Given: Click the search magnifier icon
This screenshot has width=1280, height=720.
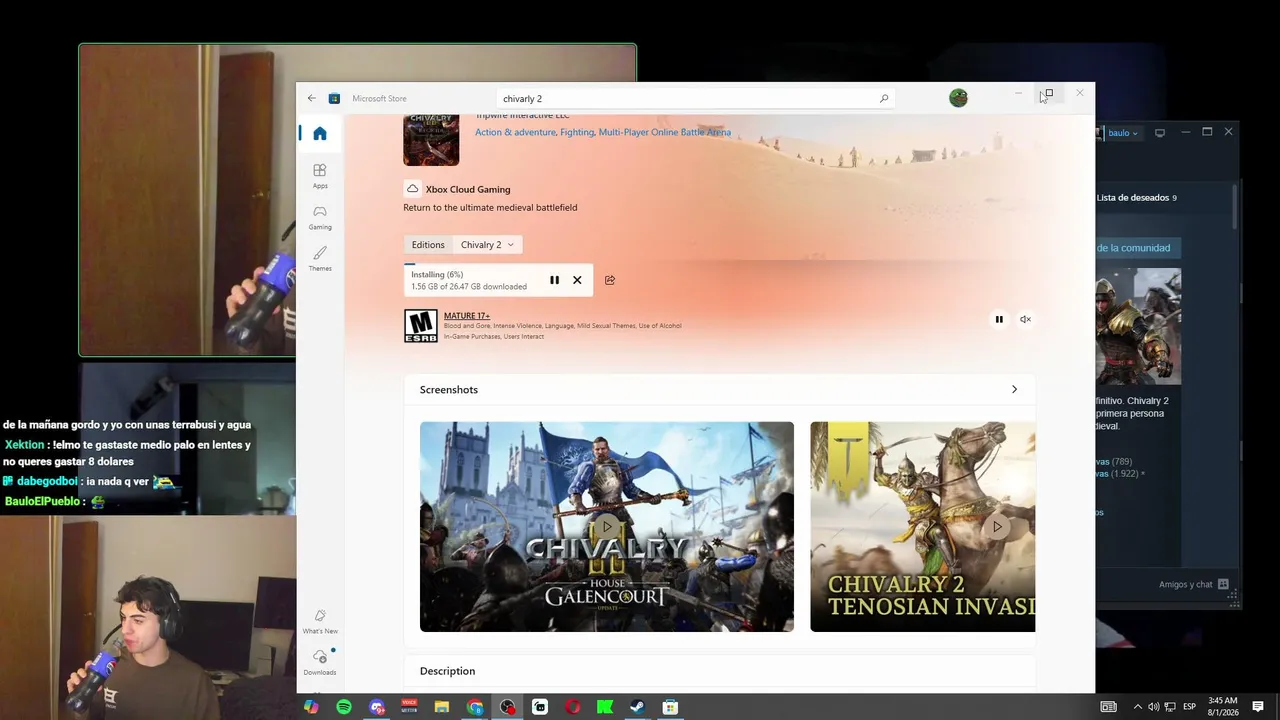Looking at the screenshot, I should (x=884, y=98).
